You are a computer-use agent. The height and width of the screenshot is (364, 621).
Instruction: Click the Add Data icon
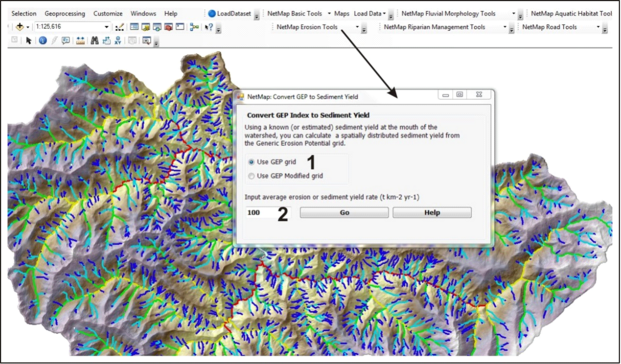coord(19,27)
